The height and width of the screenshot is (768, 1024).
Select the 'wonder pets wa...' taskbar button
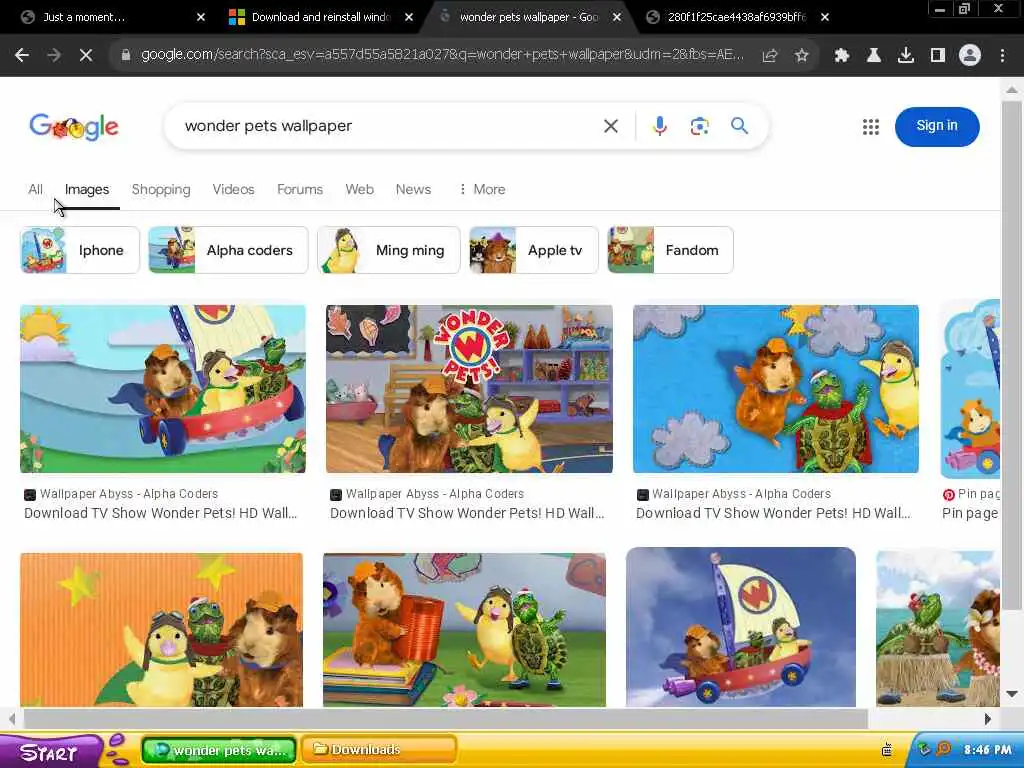click(219, 750)
